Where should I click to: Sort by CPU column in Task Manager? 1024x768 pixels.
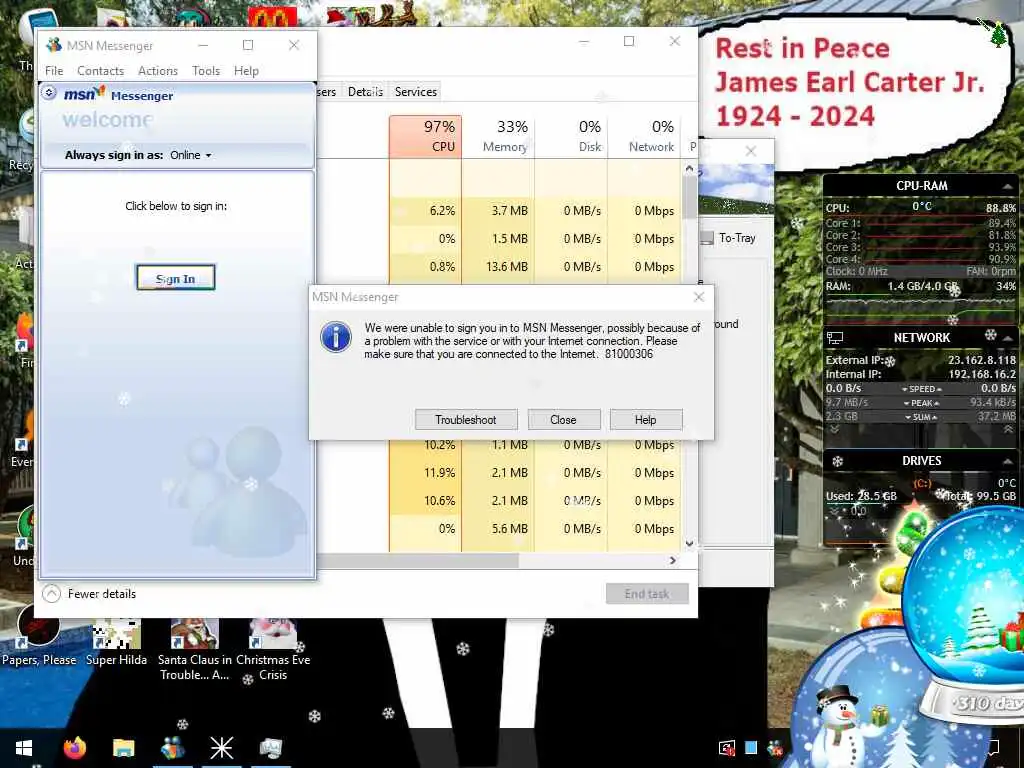[425, 136]
